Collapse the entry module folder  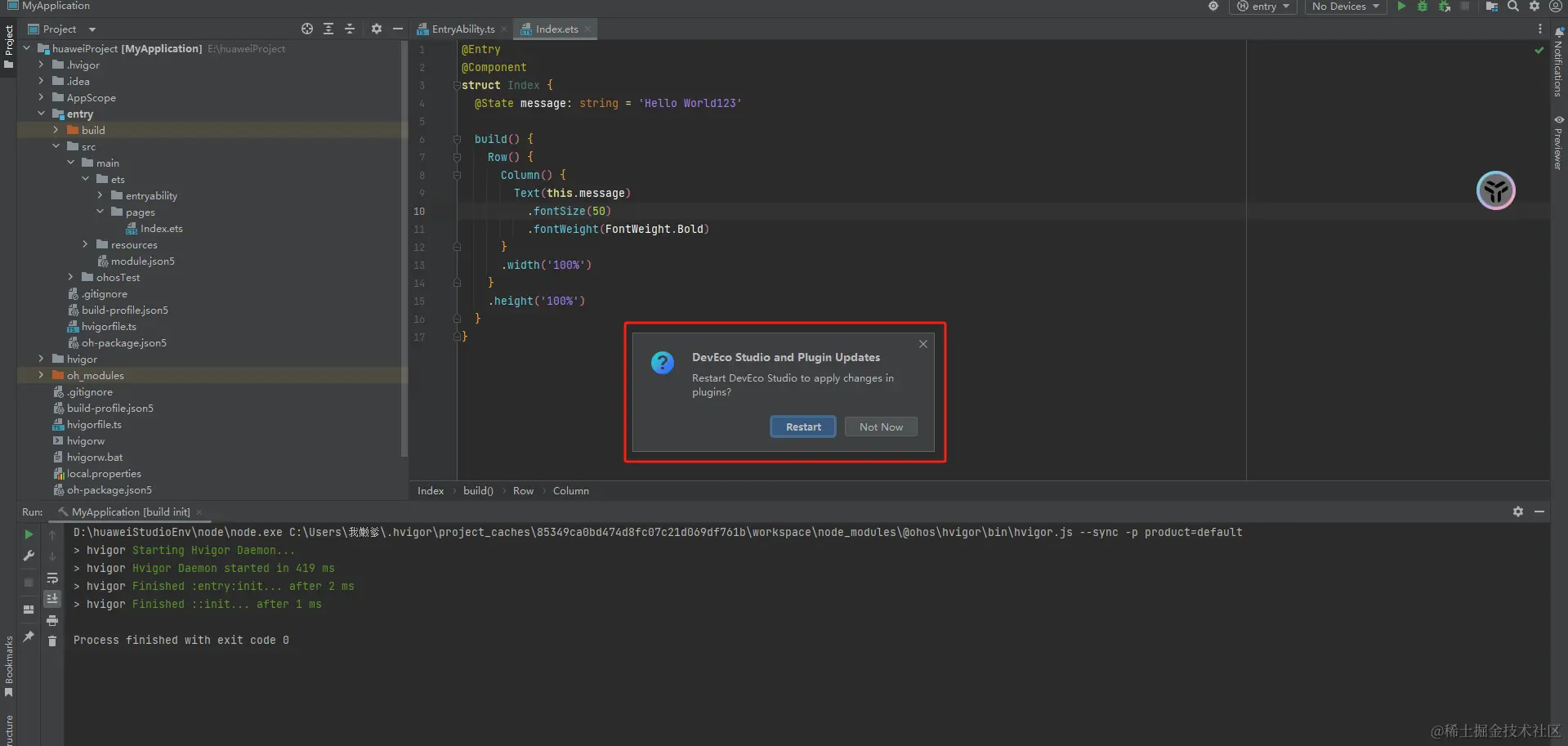coord(41,114)
